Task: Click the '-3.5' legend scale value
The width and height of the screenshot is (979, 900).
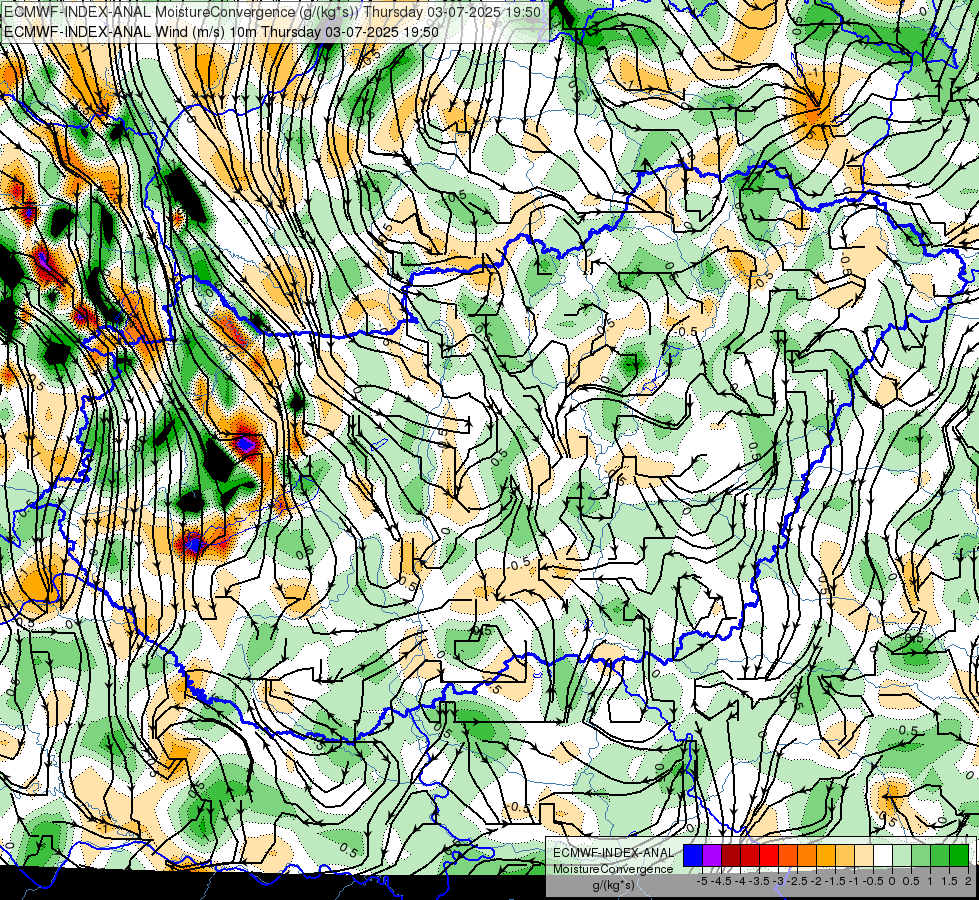Action: pyautogui.click(x=759, y=881)
